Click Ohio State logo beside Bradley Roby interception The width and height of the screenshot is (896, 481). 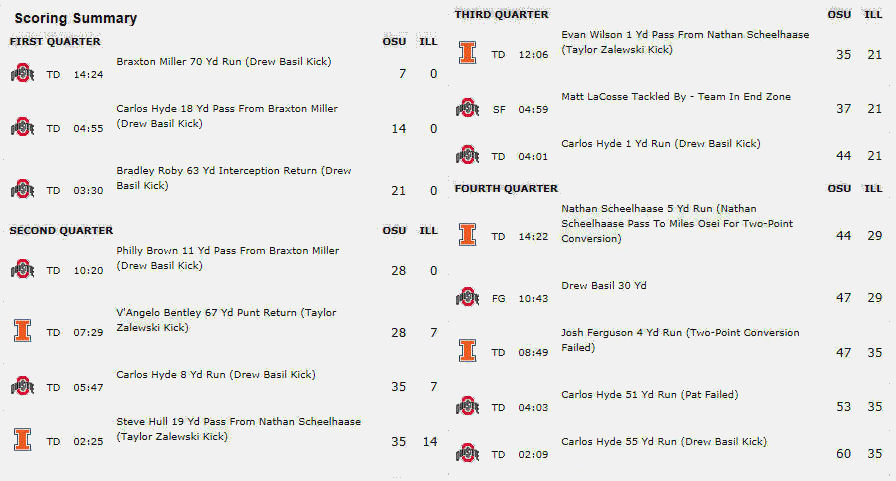coord(22,189)
